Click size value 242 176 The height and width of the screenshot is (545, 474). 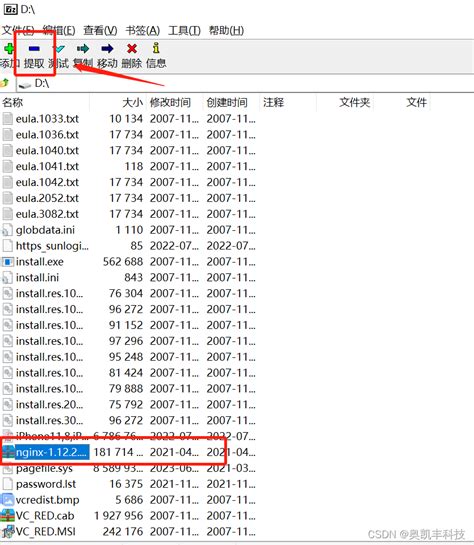(x=123, y=531)
